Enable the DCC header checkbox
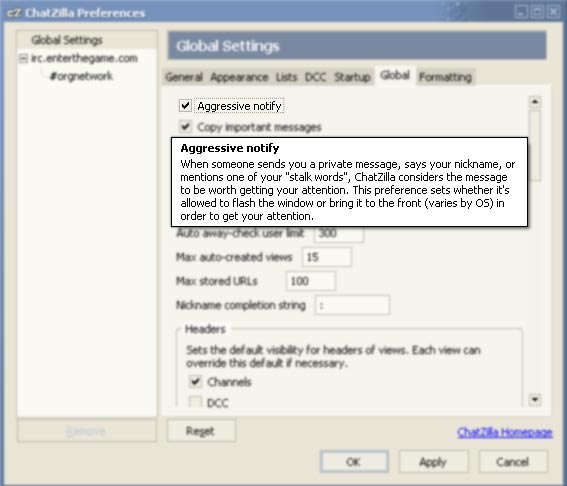567x486 pixels. point(195,402)
